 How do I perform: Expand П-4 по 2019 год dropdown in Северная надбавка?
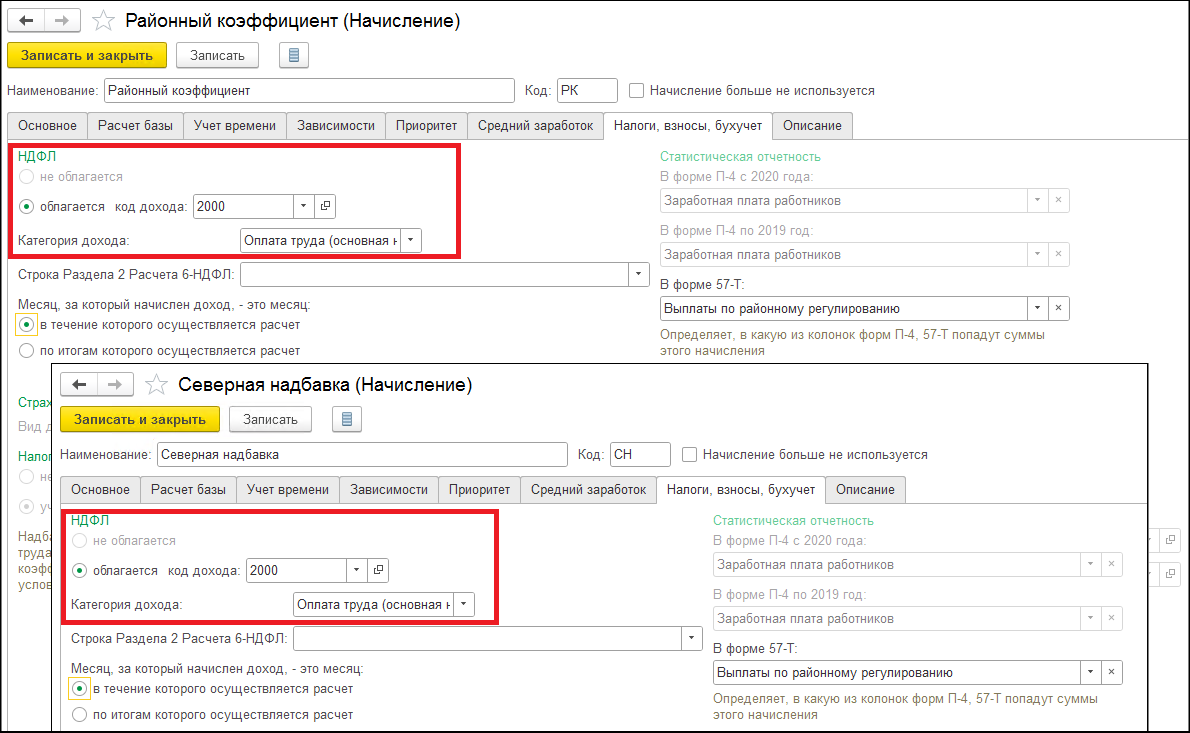1091,618
